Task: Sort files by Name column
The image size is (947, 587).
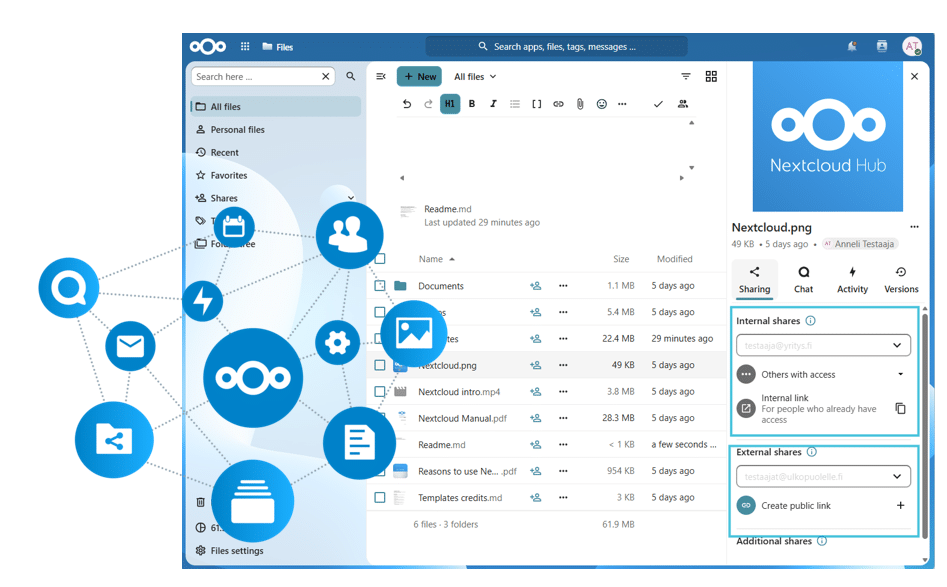Action: [437, 259]
